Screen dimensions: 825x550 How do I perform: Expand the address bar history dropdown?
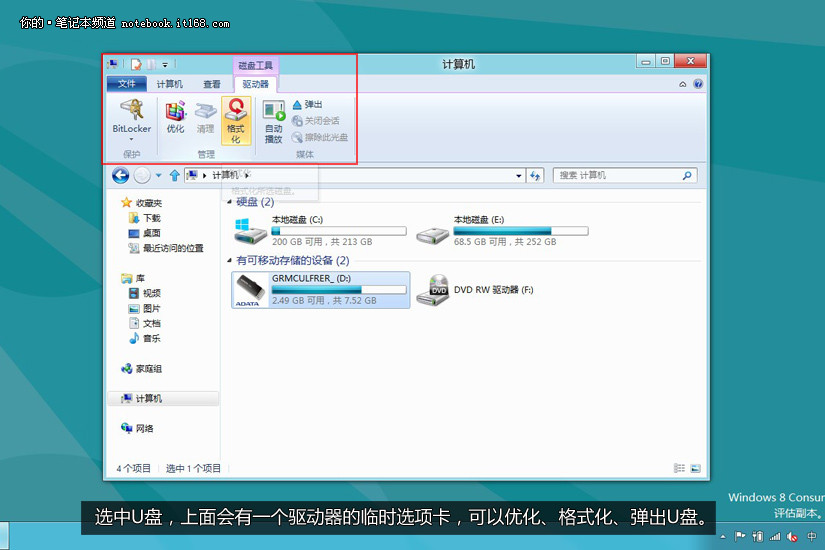click(x=519, y=176)
